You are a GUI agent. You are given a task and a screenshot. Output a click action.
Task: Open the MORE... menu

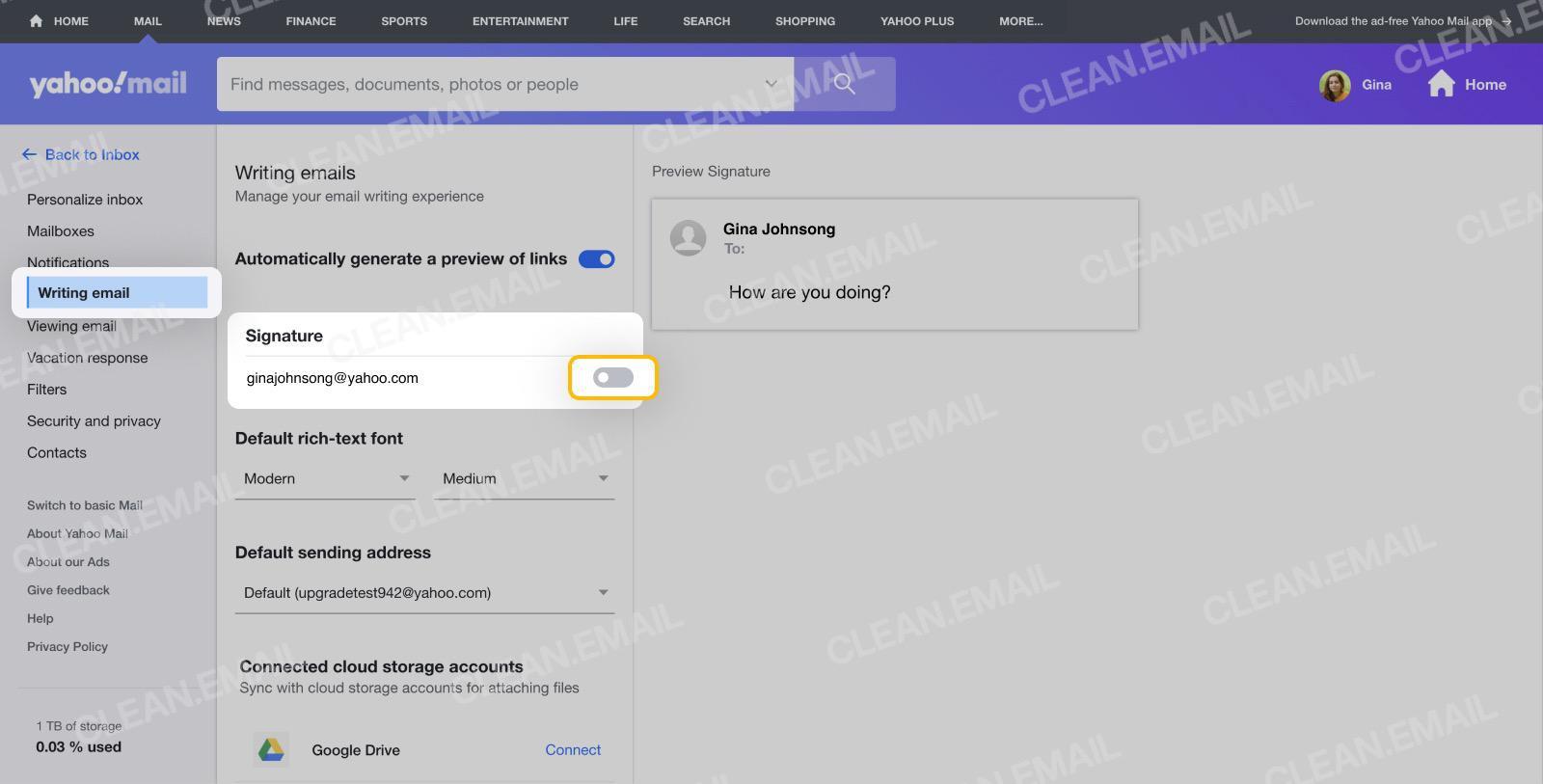1021,21
